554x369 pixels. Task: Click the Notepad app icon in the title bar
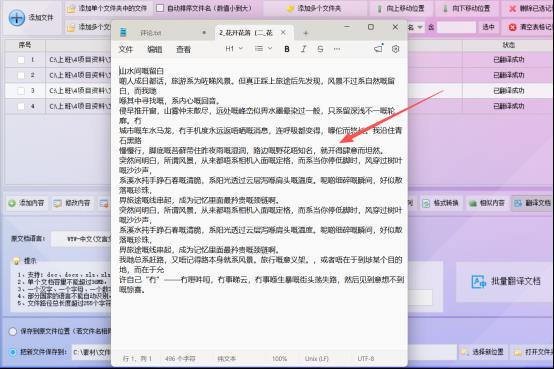click(x=123, y=33)
